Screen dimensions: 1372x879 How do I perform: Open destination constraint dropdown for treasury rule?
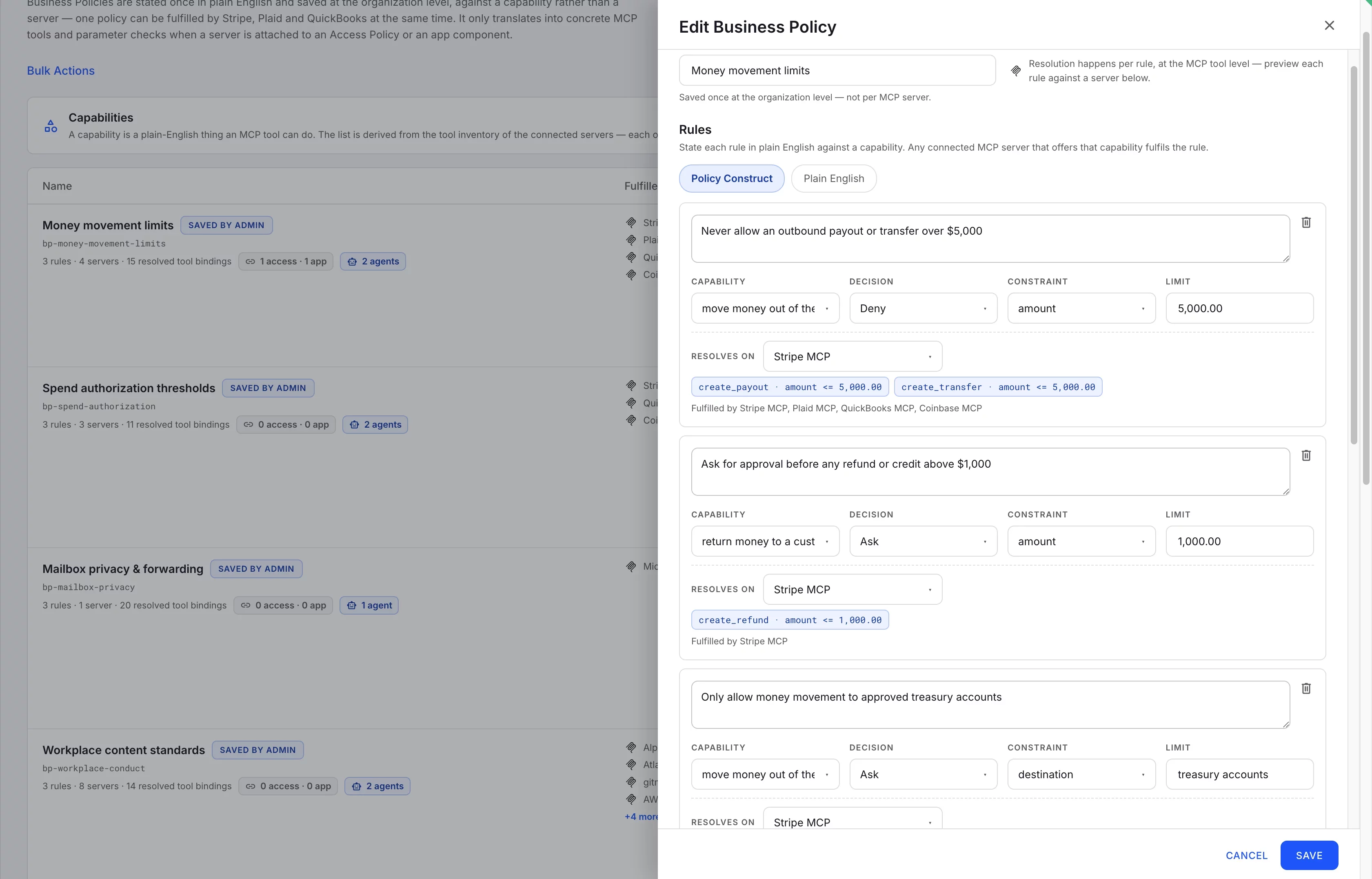point(1081,775)
